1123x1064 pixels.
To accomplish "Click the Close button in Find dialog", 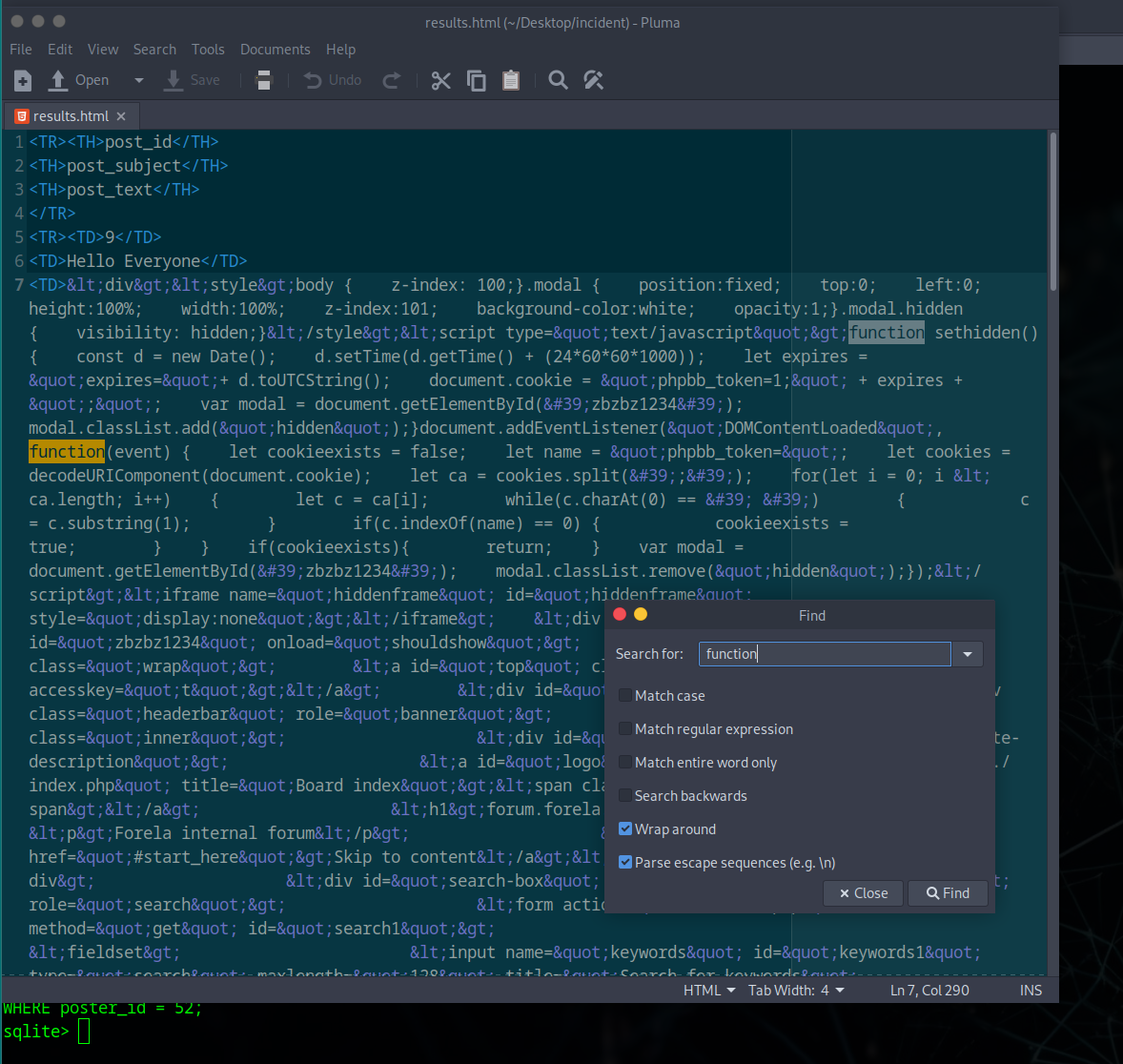I will pyautogui.click(x=863, y=892).
